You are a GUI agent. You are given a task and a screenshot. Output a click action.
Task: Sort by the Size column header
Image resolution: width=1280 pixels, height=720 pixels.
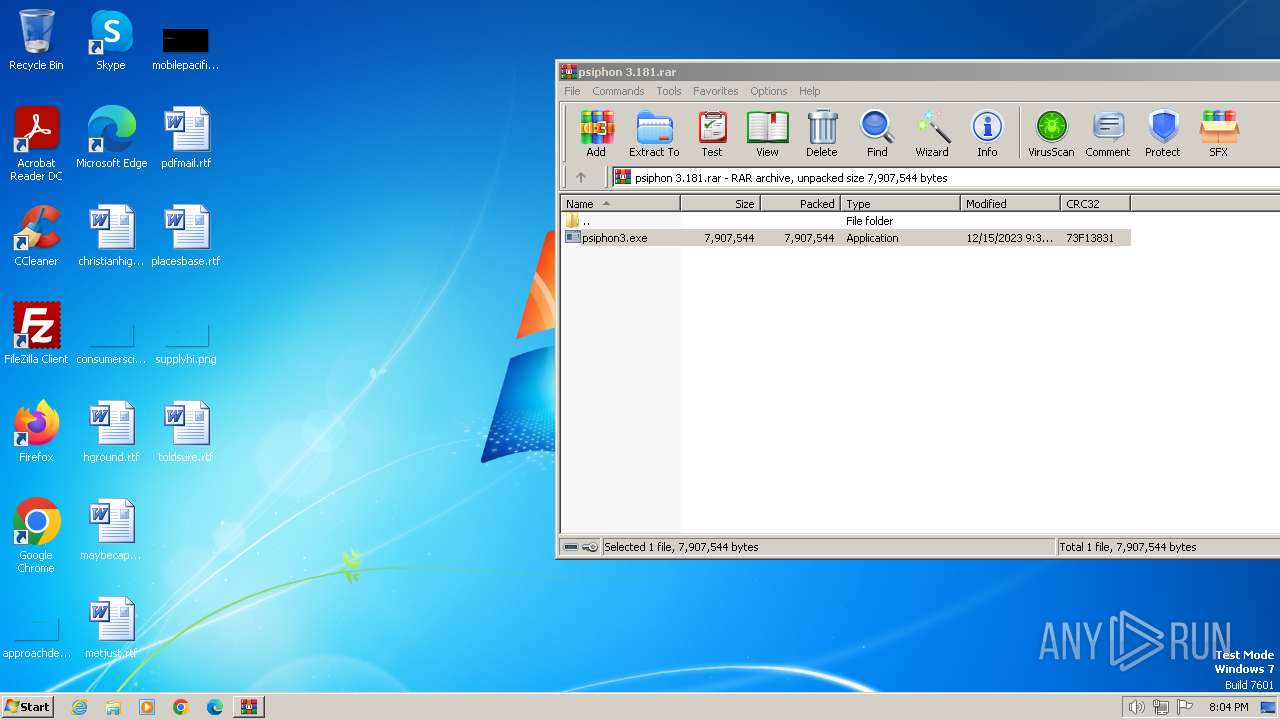click(720, 204)
